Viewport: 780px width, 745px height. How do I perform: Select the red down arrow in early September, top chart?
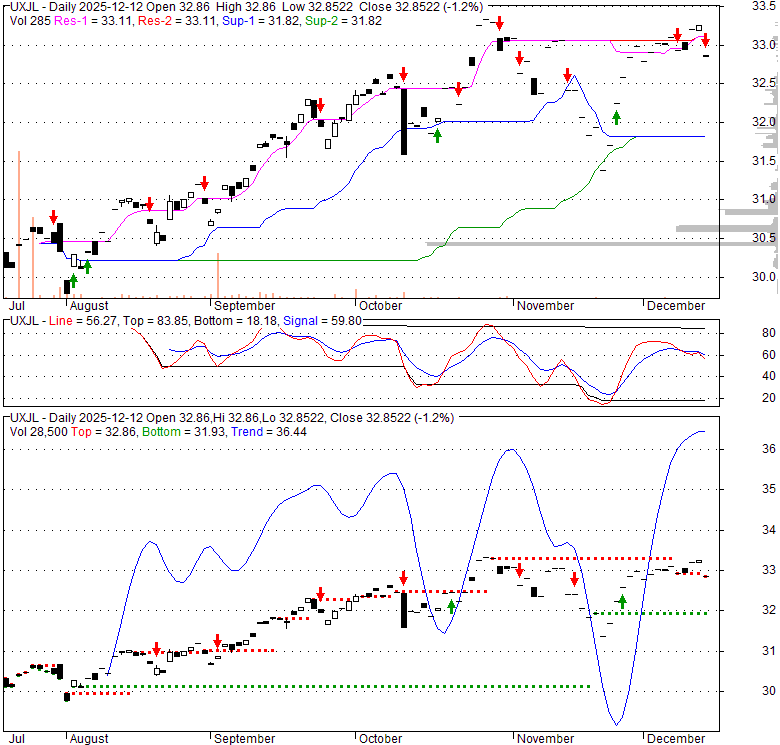[x=204, y=183]
